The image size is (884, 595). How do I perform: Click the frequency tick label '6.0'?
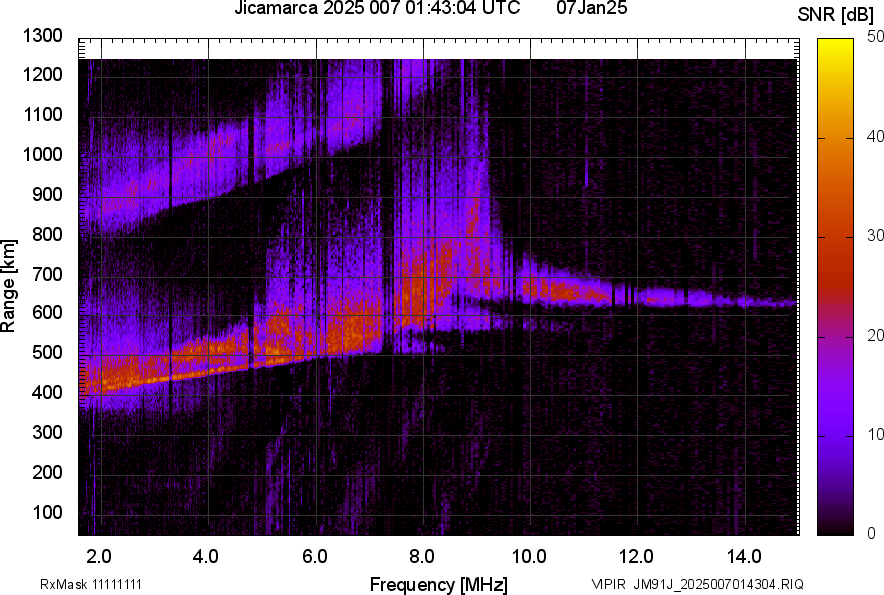[x=315, y=556]
